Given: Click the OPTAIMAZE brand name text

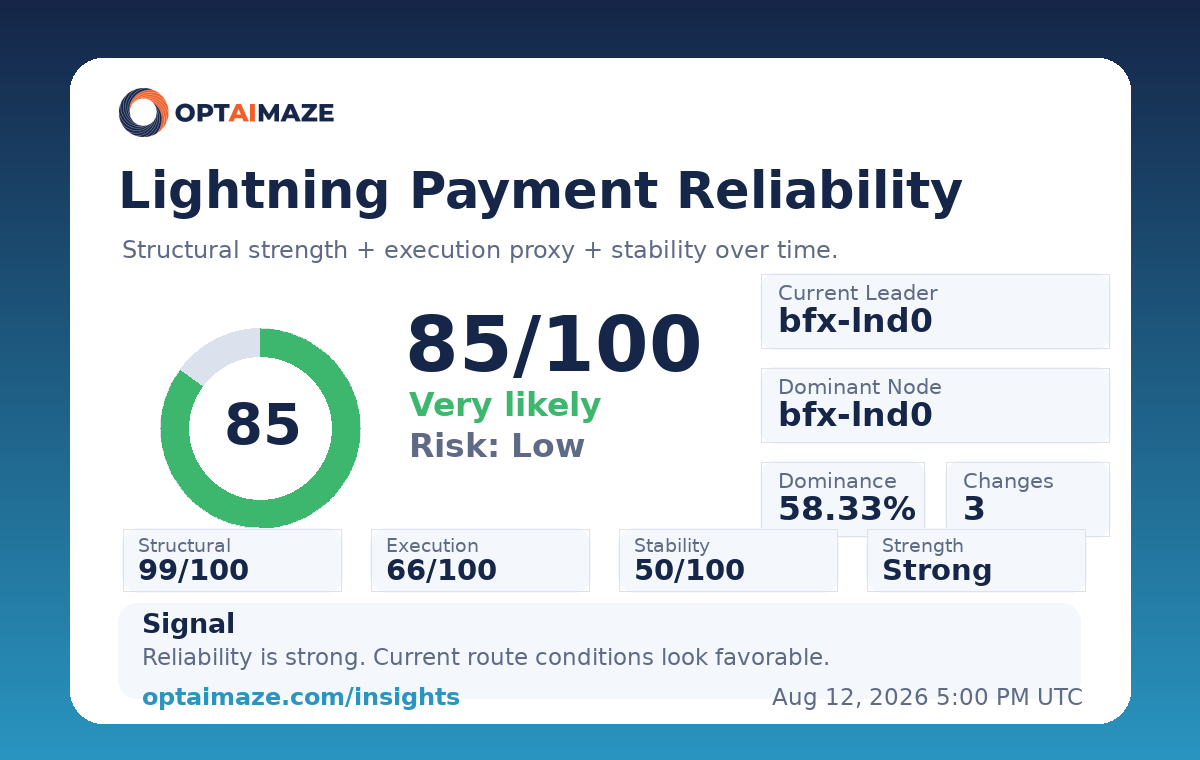Looking at the screenshot, I should coord(254,113).
